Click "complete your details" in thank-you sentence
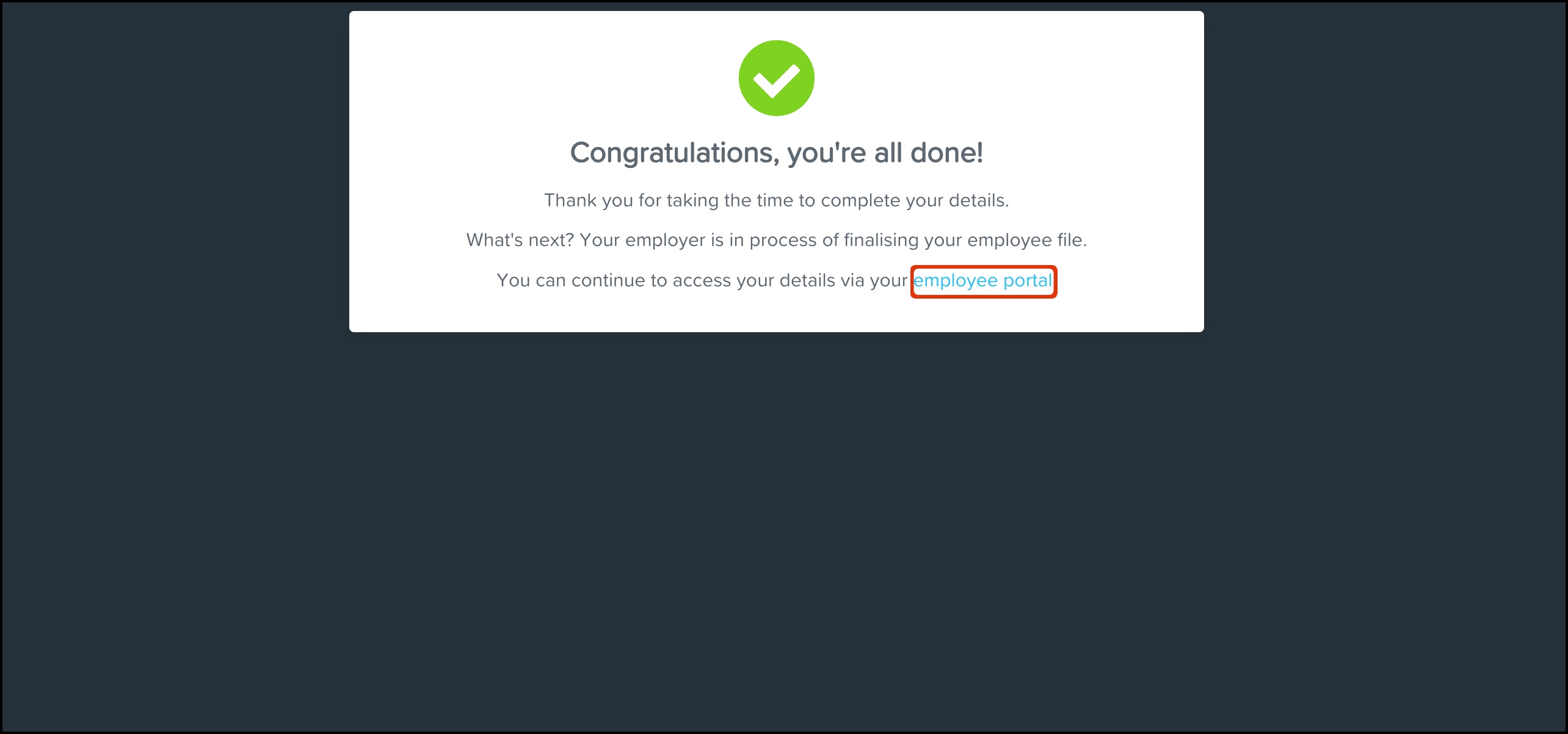This screenshot has height=734, width=1568. 914,200
